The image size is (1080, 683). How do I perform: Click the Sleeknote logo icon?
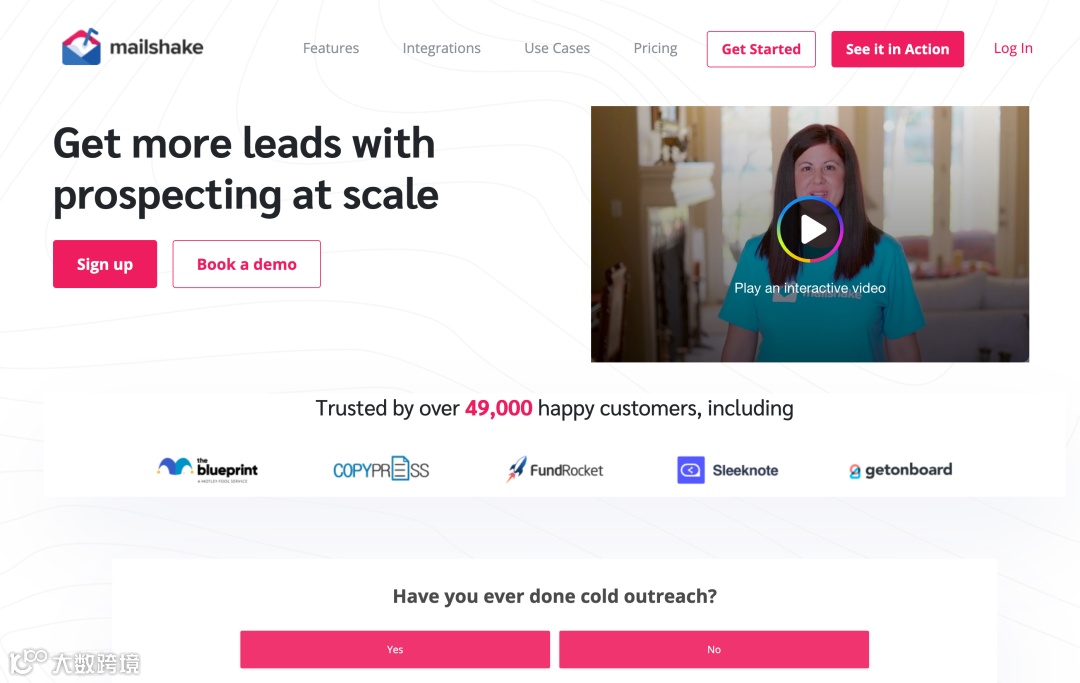click(690, 470)
